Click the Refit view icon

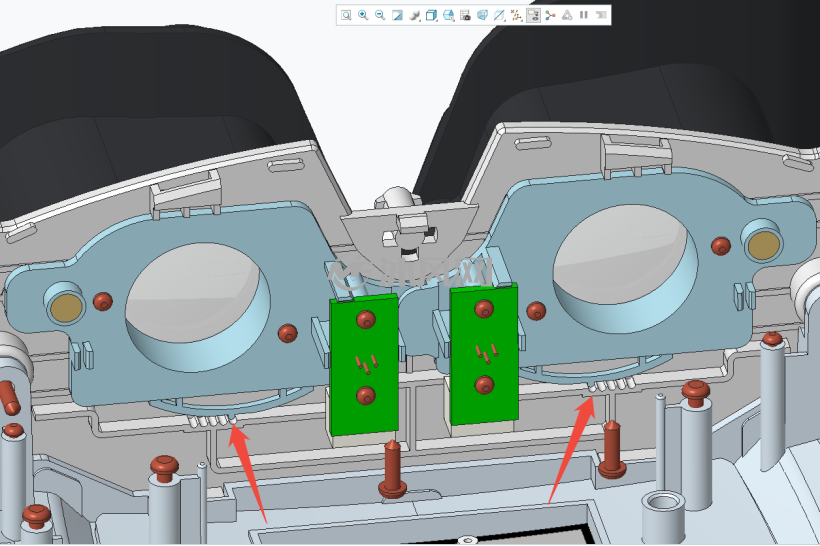point(346,15)
